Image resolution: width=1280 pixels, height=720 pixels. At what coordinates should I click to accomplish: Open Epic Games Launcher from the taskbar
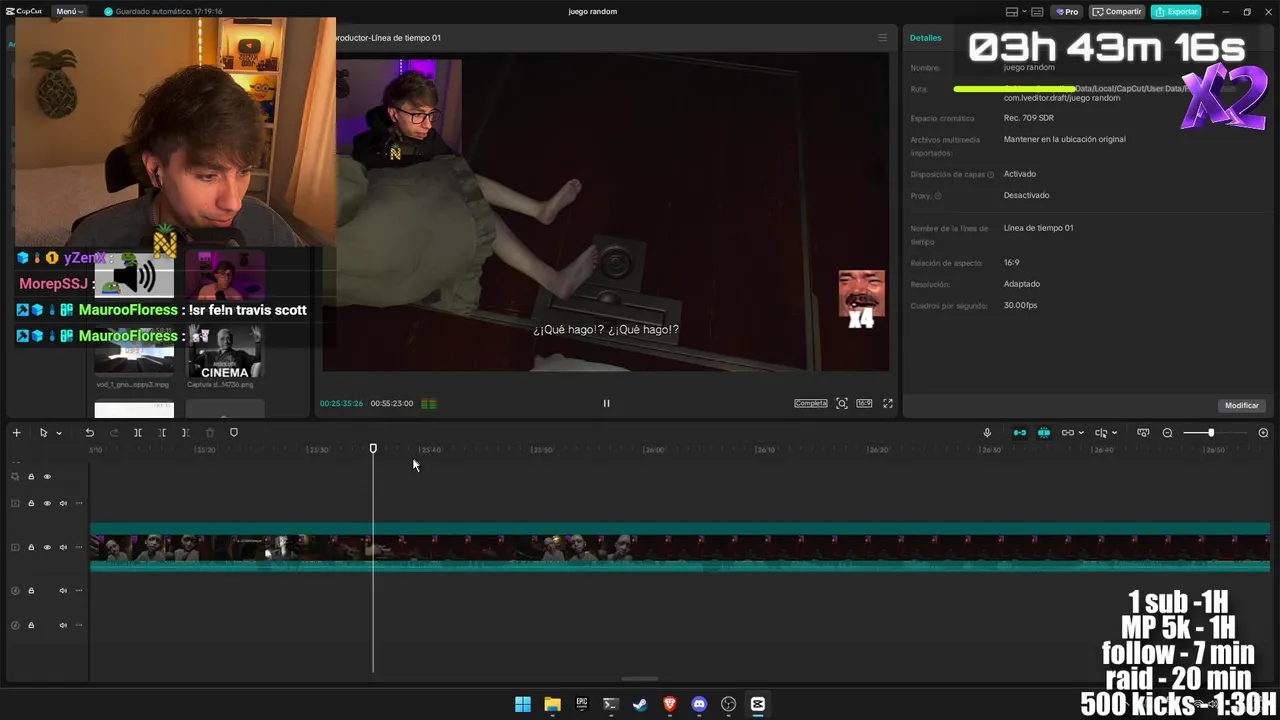click(581, 704)
